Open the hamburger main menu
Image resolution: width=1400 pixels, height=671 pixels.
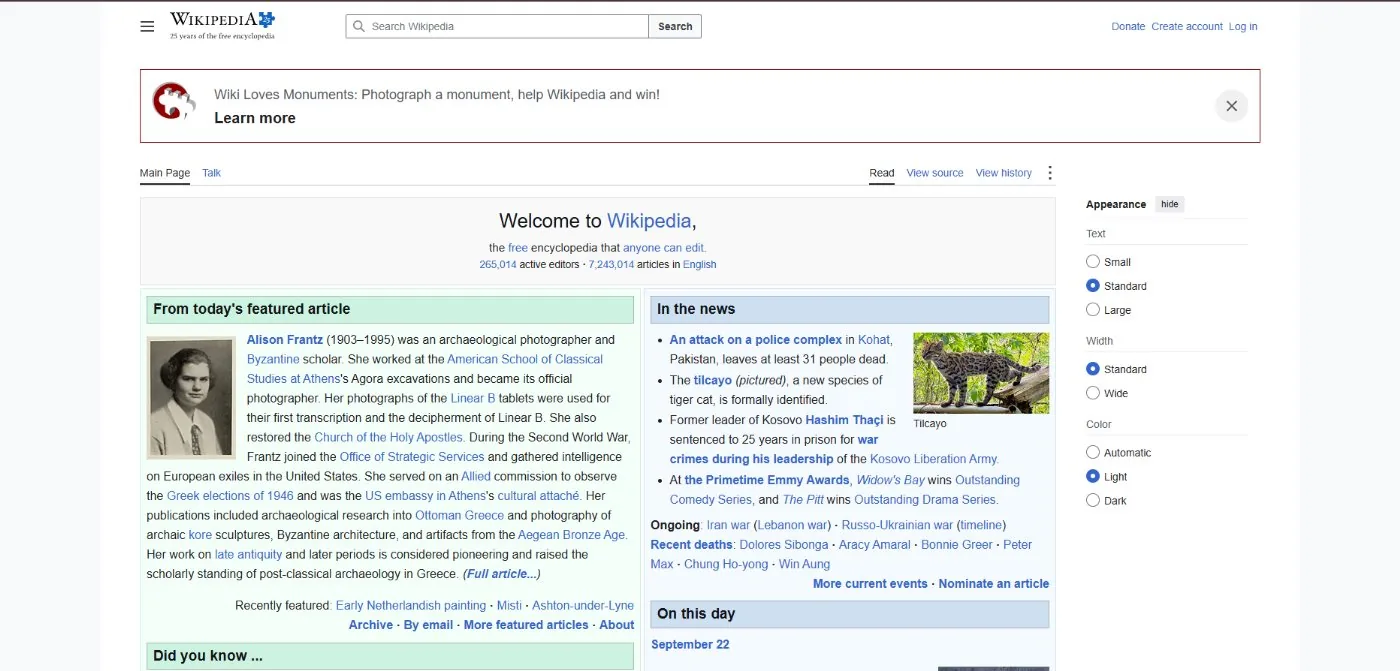pyautogui.click(x=147, y=27)
